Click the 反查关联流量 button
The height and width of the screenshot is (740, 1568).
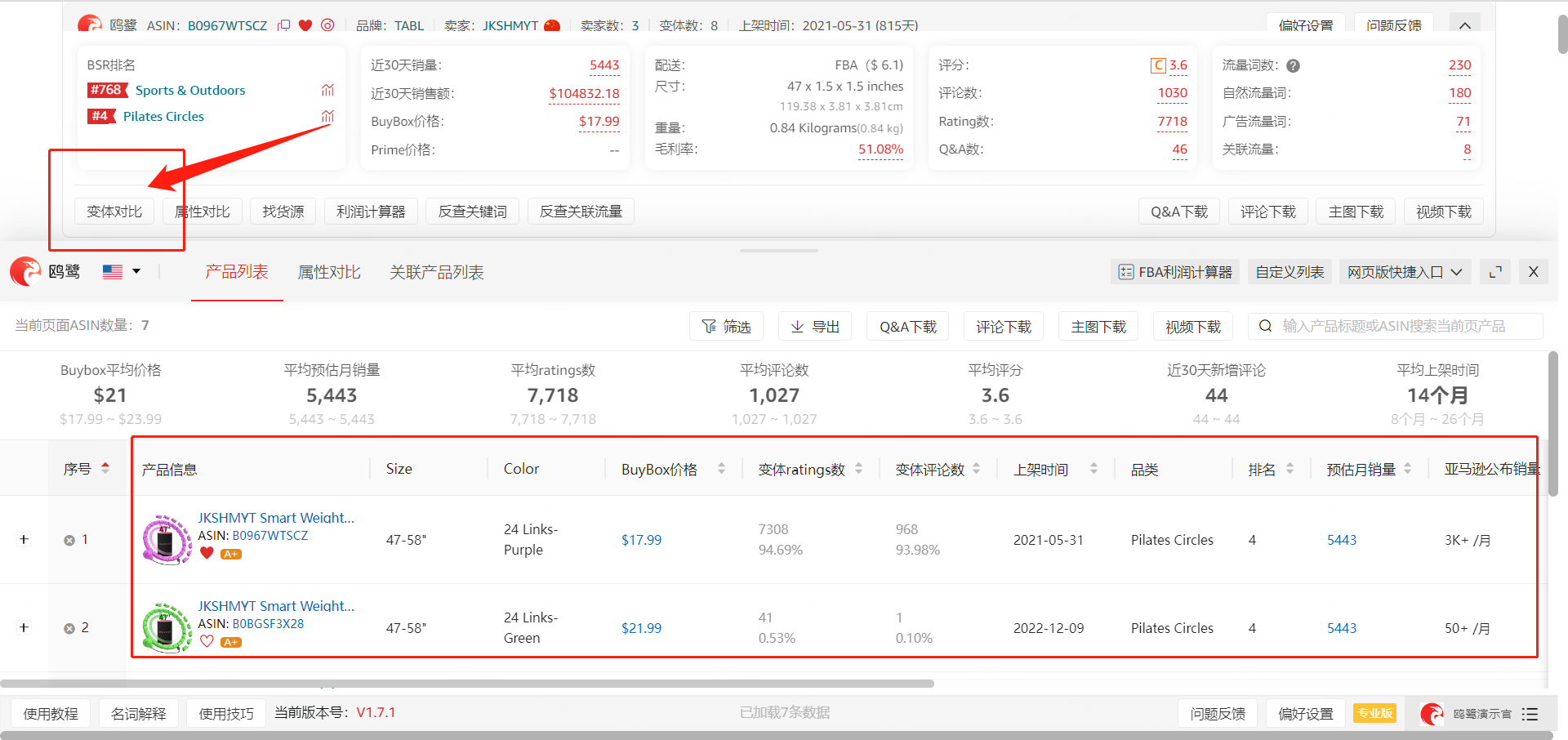click(x=581, y=212)
